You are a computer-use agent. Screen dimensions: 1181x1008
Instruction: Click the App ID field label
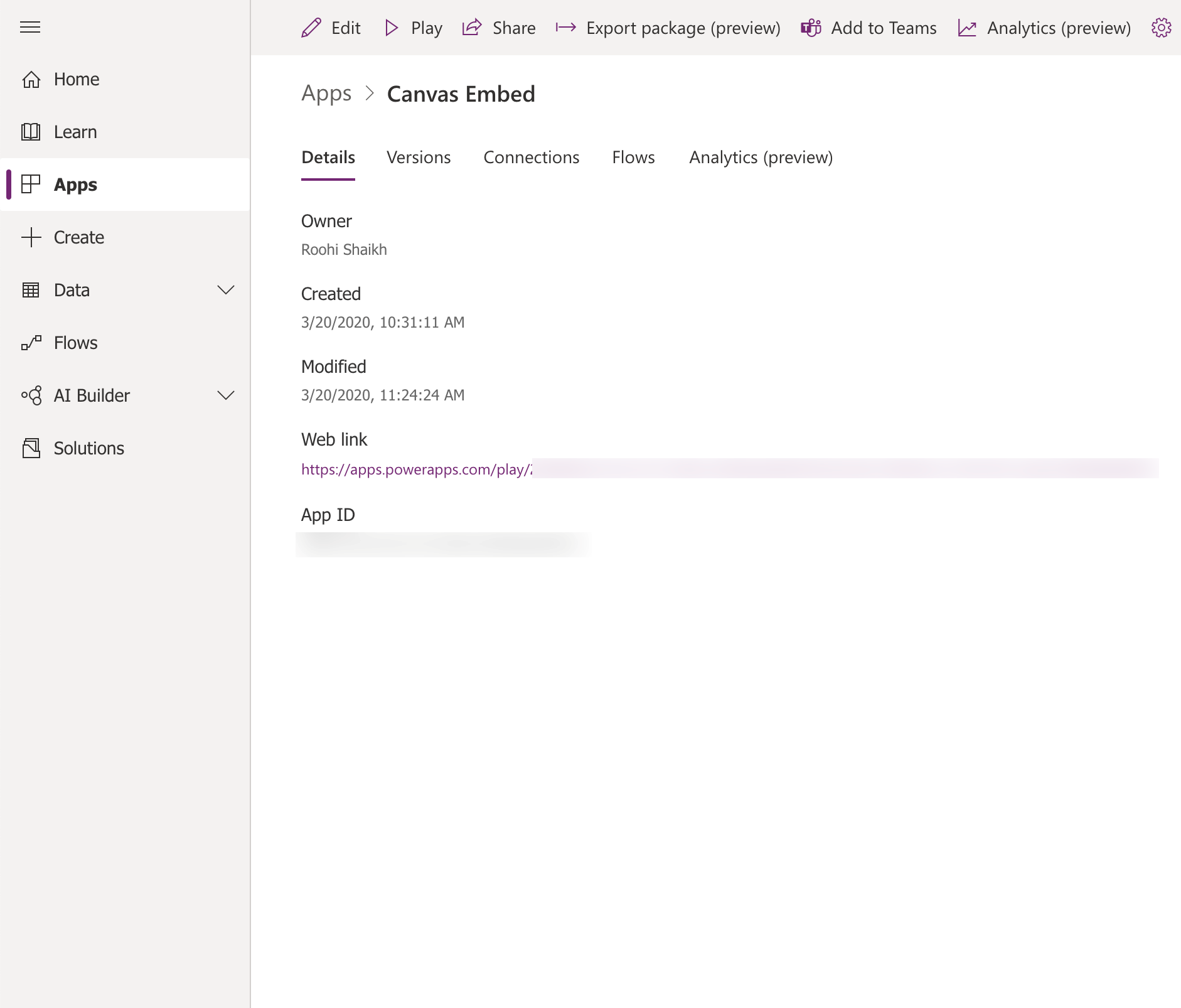[328, 515]
